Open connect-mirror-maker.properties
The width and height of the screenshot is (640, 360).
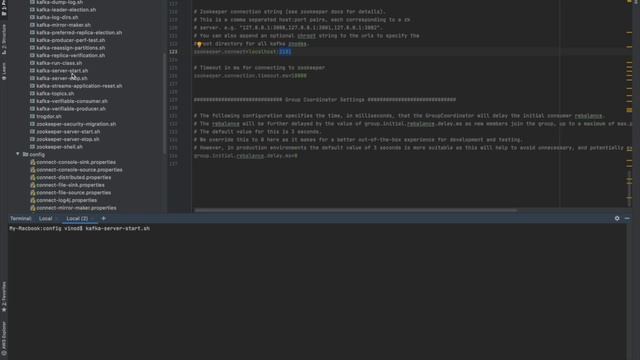[76, 208]
